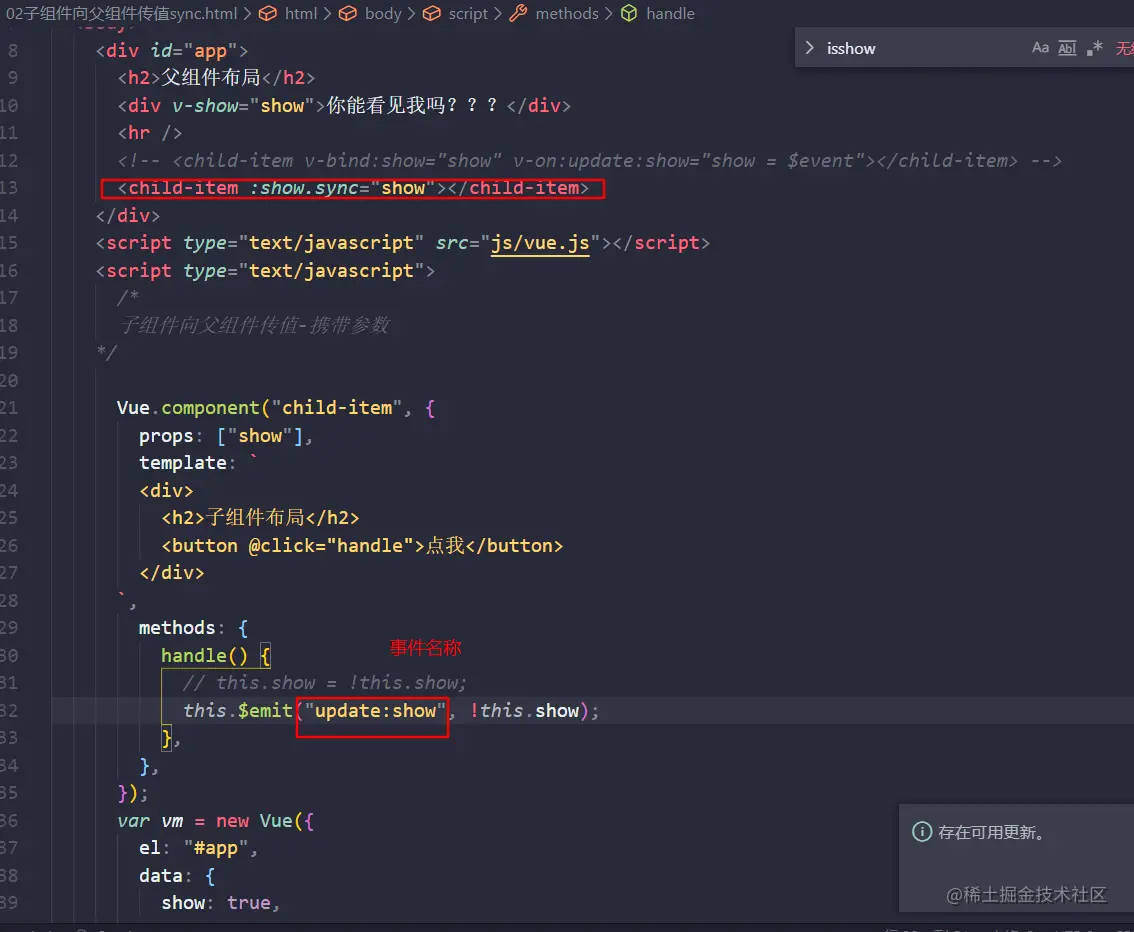1134x932 pixels.
Task: Click the show: true, line
Action: pos(221,903)
